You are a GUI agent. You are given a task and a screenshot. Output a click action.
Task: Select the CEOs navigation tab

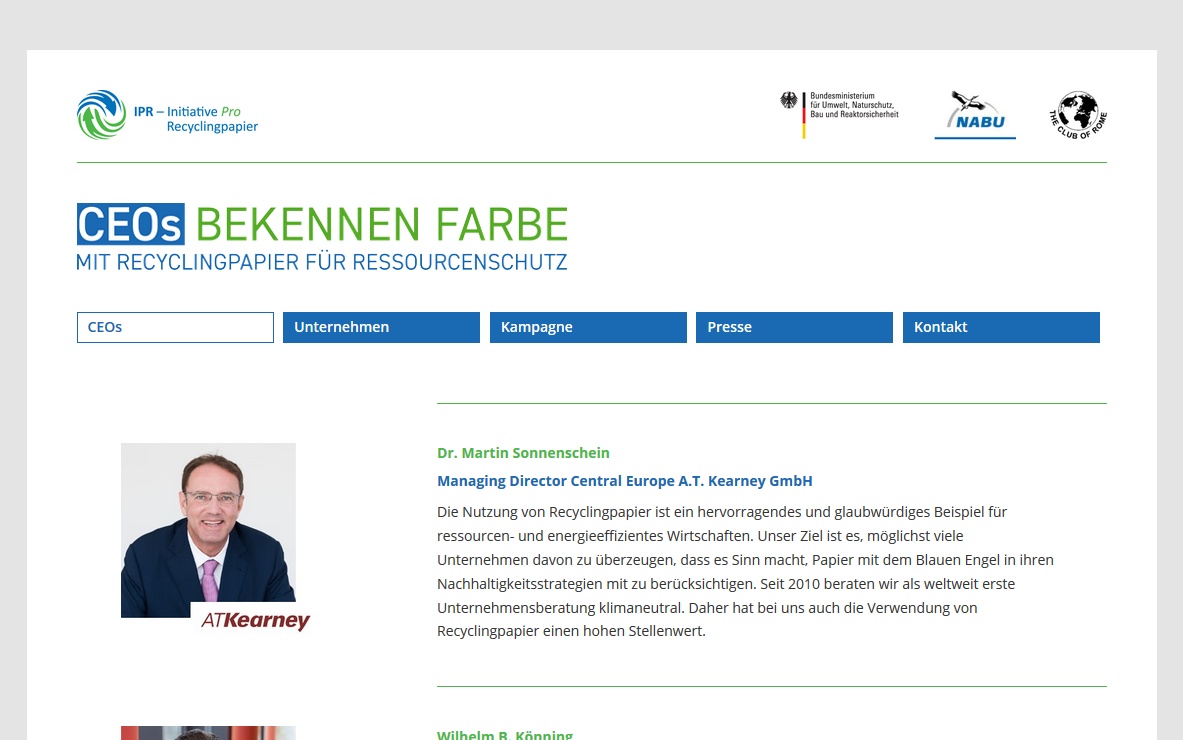[175, 327]
